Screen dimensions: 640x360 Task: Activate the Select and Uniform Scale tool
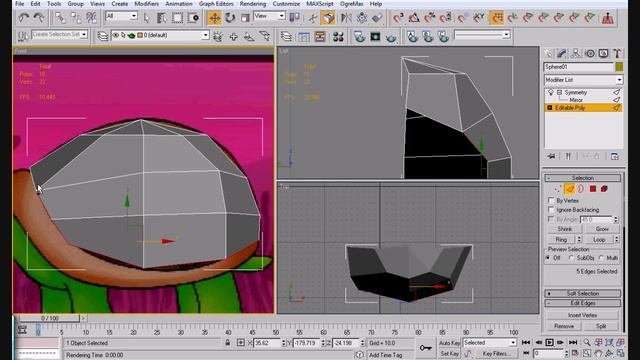click(245, 18)
